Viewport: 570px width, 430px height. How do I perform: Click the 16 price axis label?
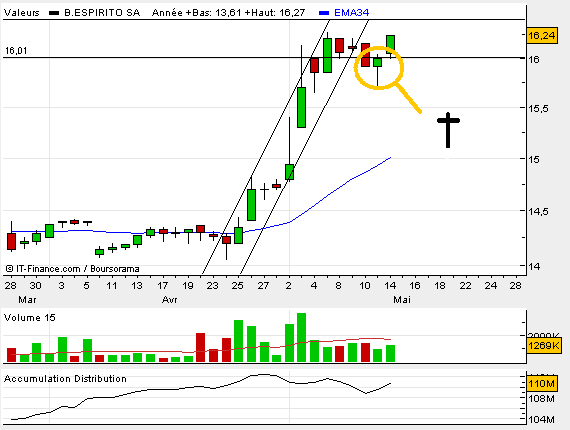(534, 59)
